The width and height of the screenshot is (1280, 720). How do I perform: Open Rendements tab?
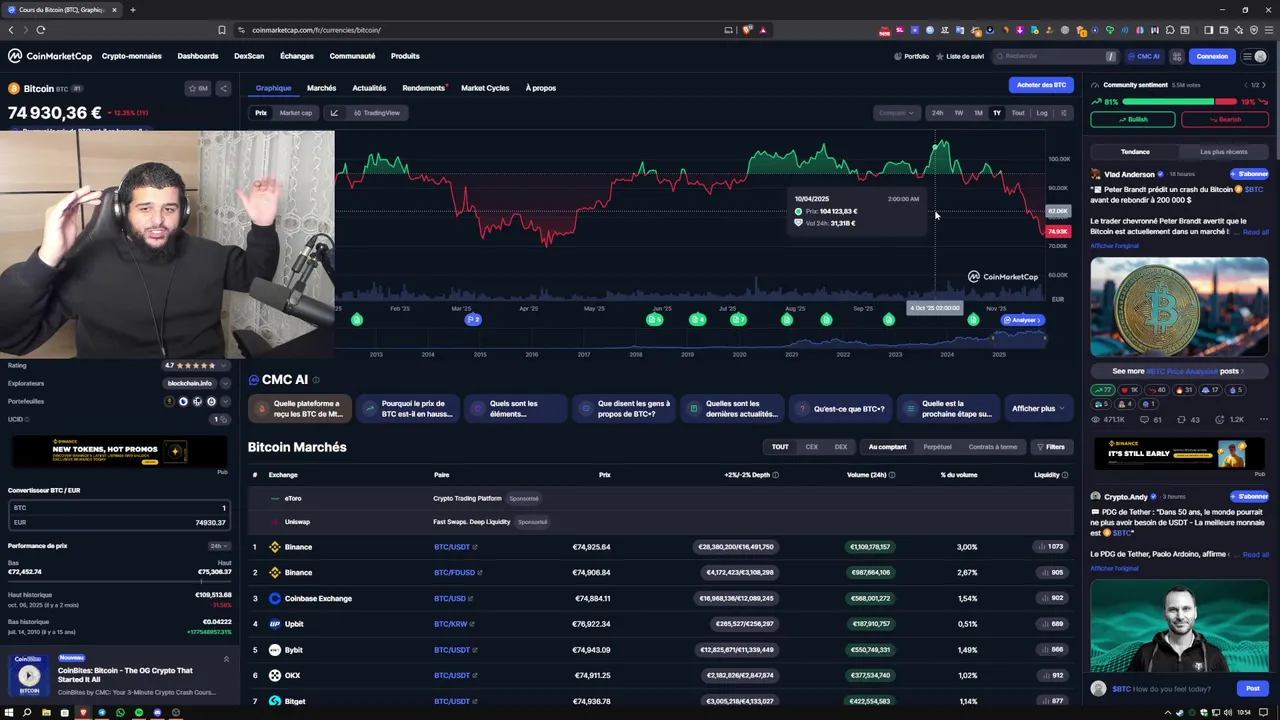click(424, 88)
